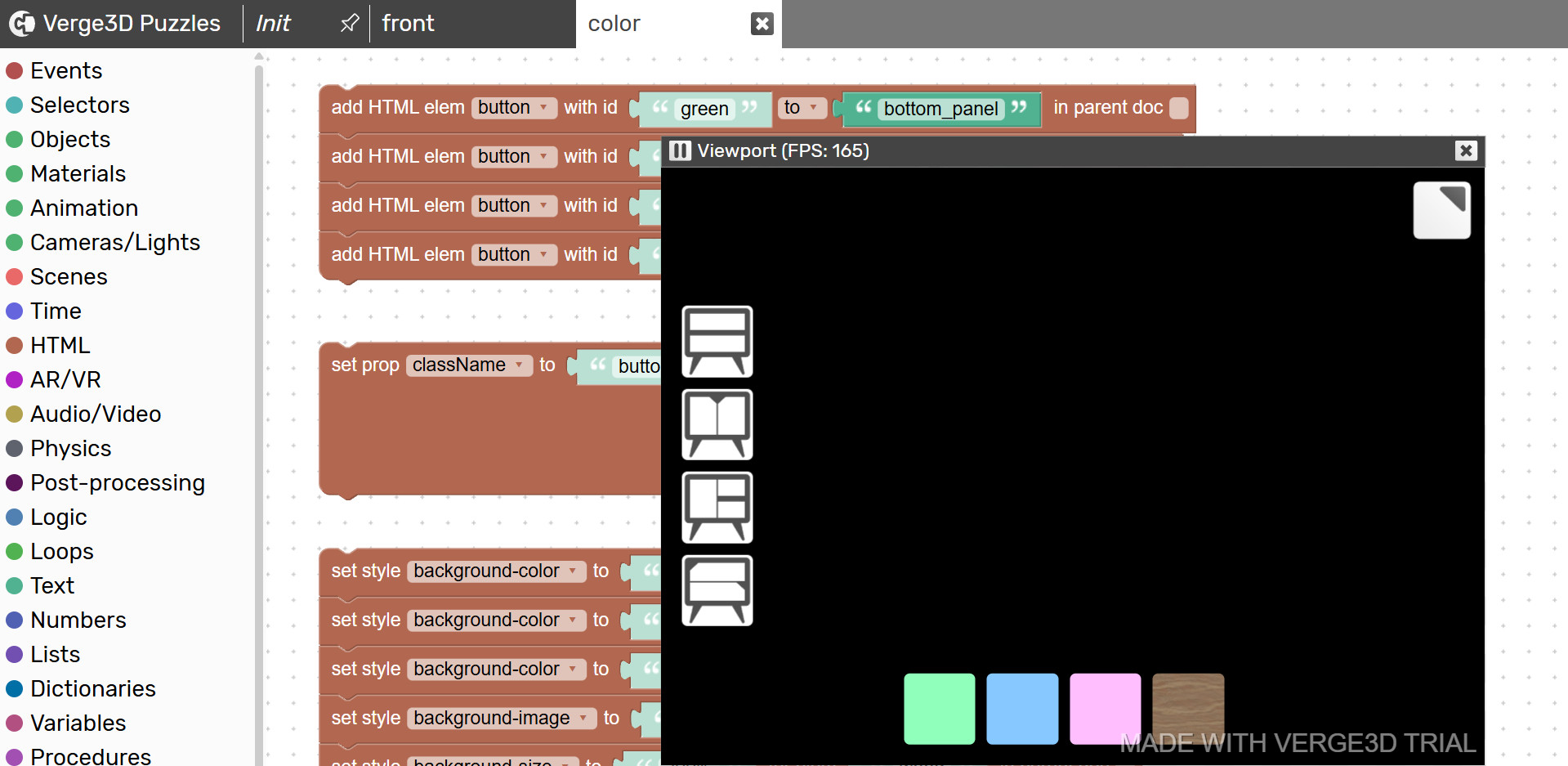The image size is (1568, 766).
Task: Open the HTML puzzles category
Action: point(60,346)
